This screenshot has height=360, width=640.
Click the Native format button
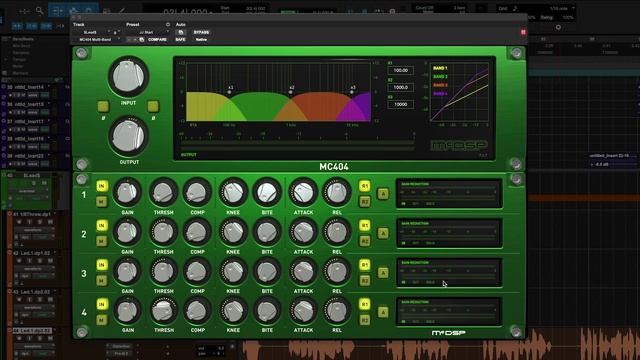[201, 40]
